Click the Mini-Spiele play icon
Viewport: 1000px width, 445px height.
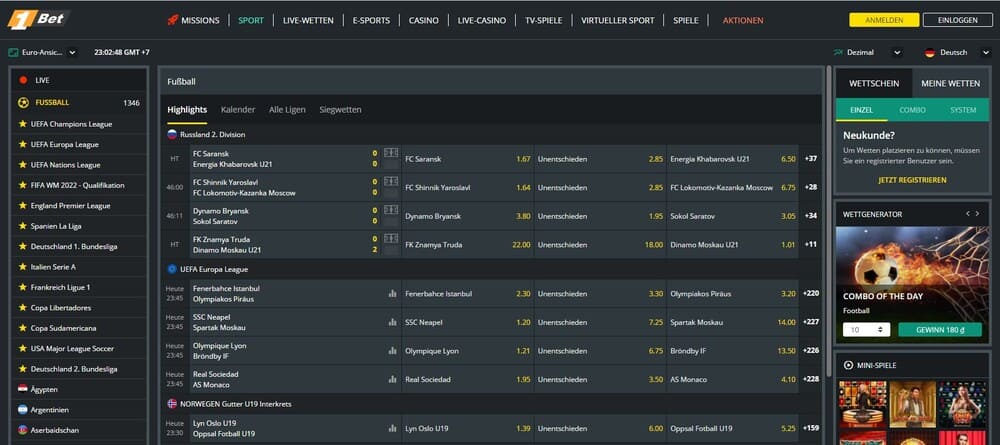848,365
